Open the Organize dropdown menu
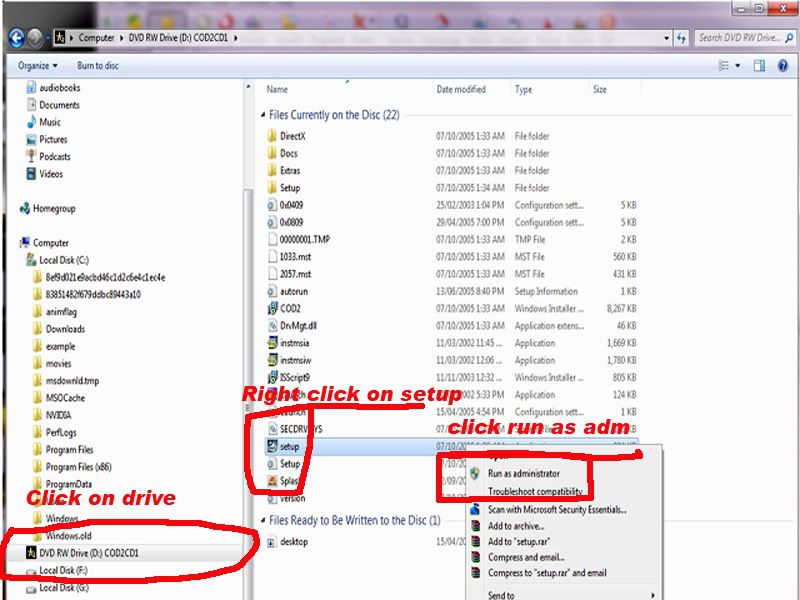Image resolution: width=800 pixels, height=600 pixels. coord(38,66)
